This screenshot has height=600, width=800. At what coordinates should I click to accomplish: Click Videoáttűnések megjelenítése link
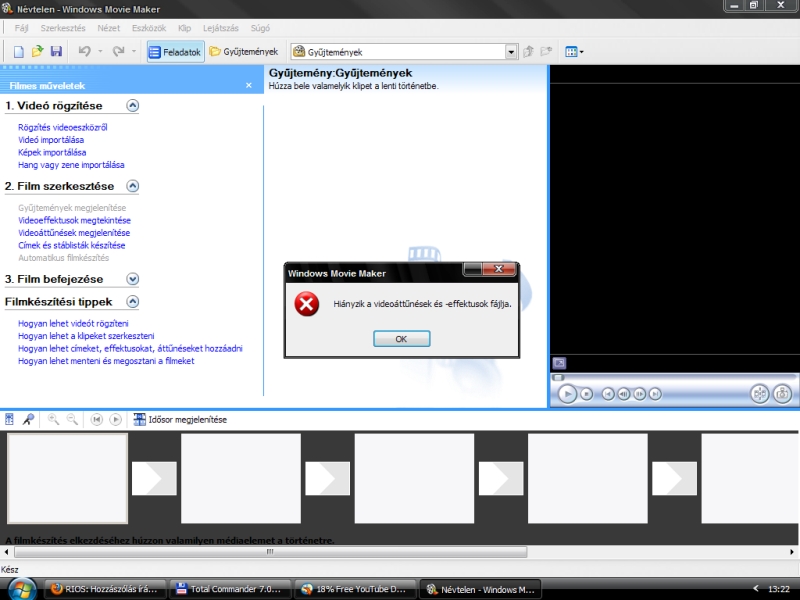74,233
